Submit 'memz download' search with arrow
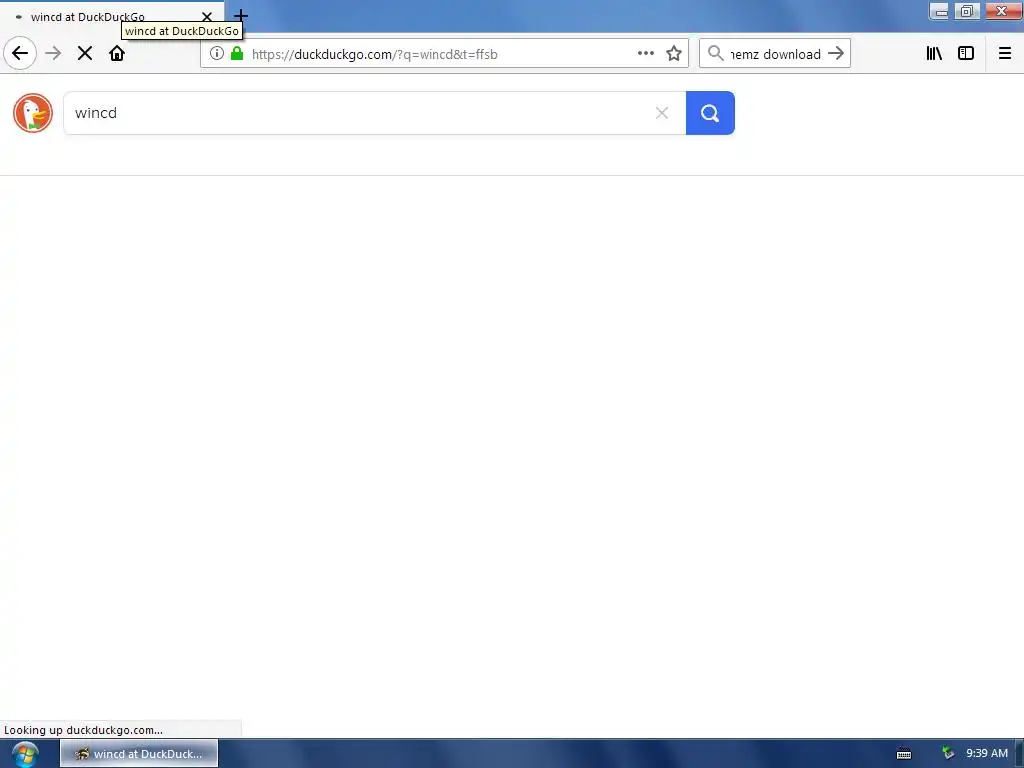Screen dimensions: 1024x768 pos(836,54)
